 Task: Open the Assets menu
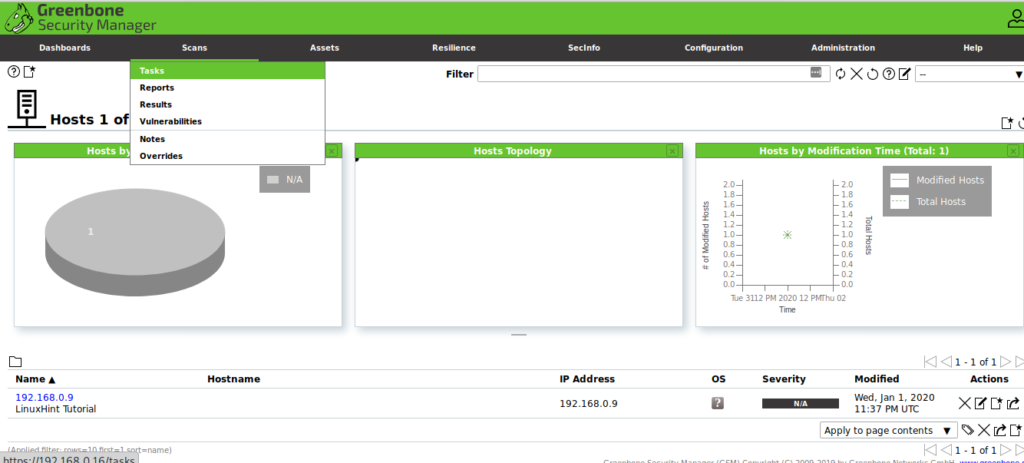coord(325,48)
